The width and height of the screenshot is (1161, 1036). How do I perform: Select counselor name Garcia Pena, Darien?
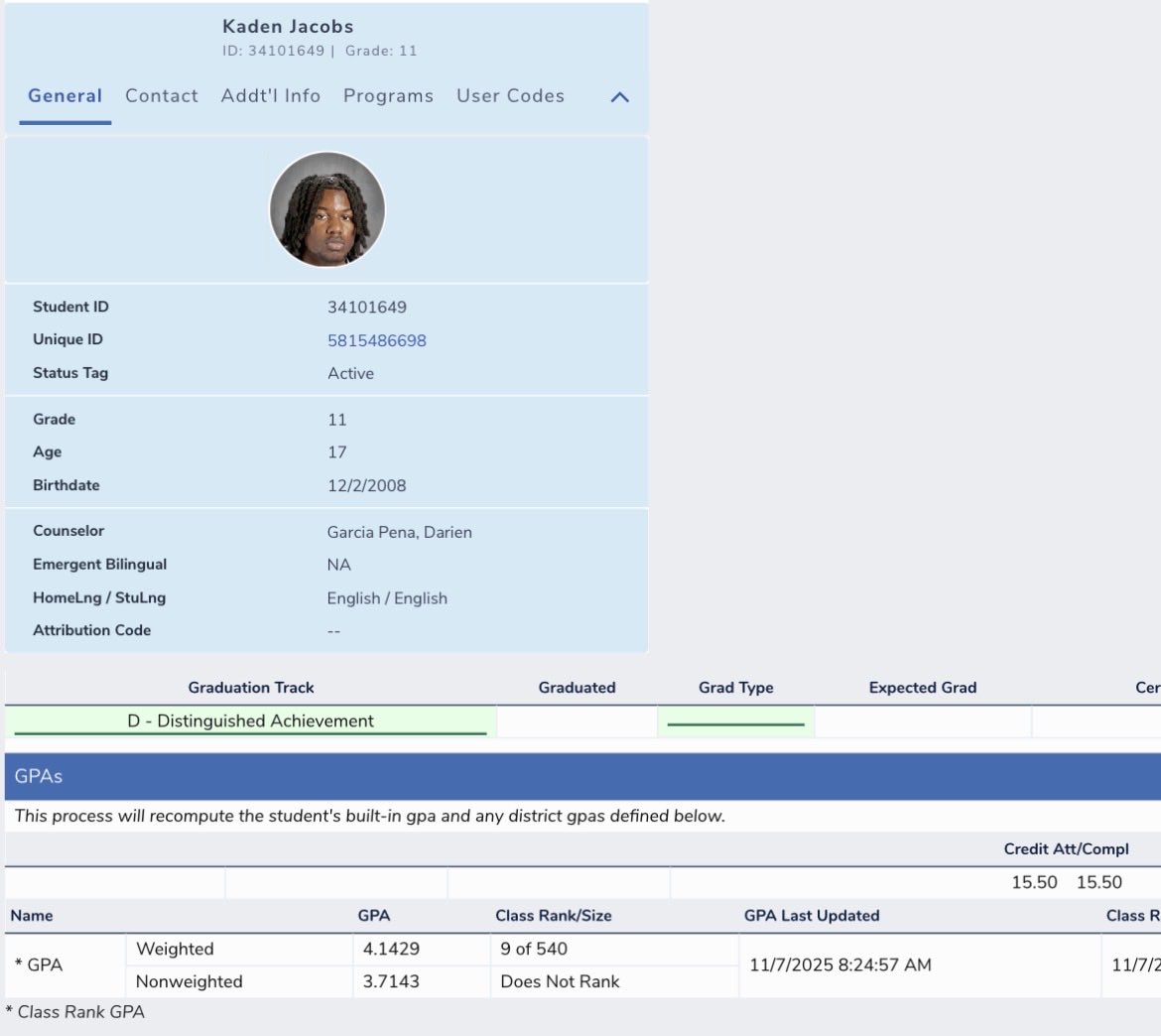coord(400,533)
